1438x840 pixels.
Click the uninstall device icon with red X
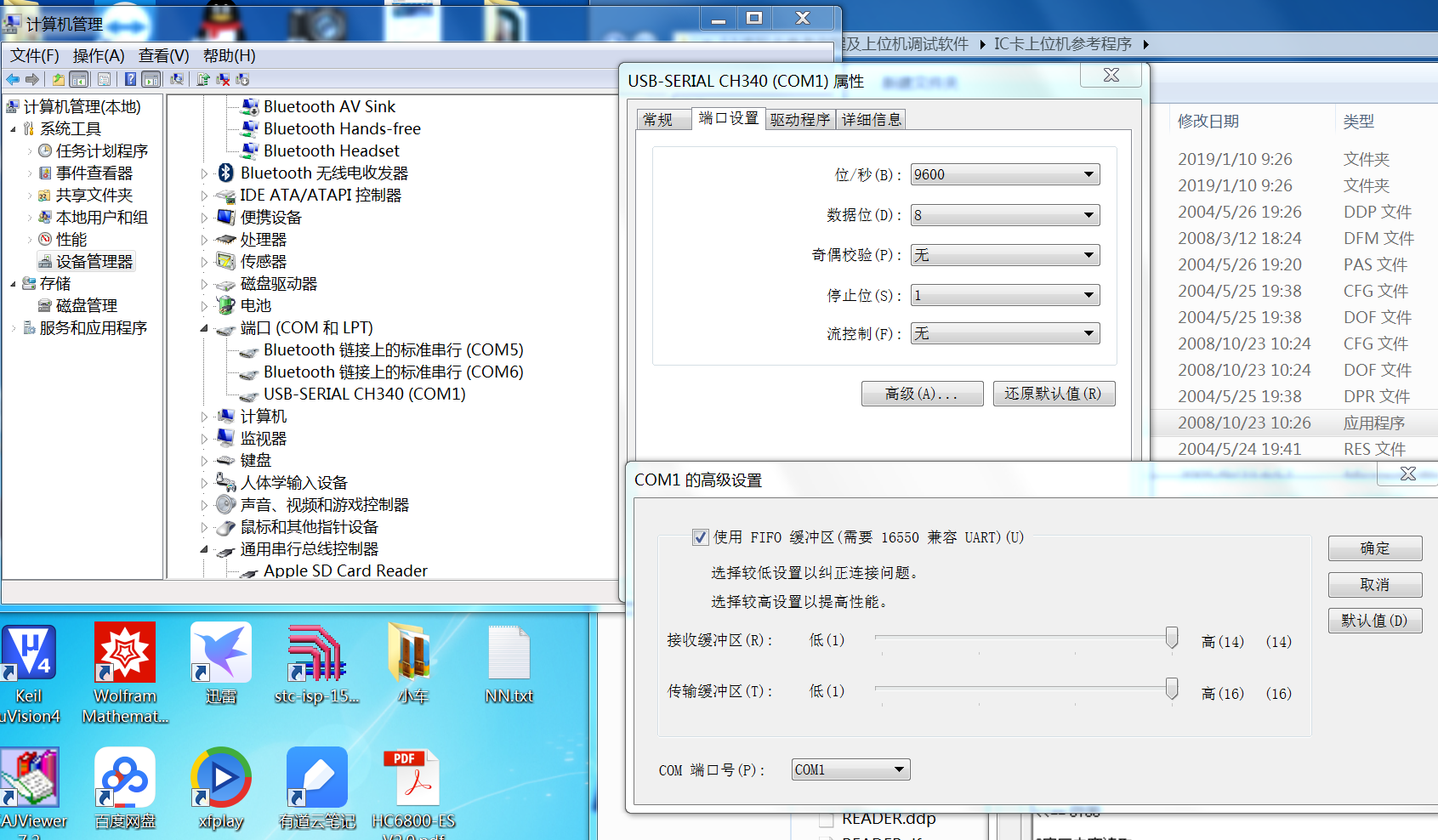click(x=225, y=79)
